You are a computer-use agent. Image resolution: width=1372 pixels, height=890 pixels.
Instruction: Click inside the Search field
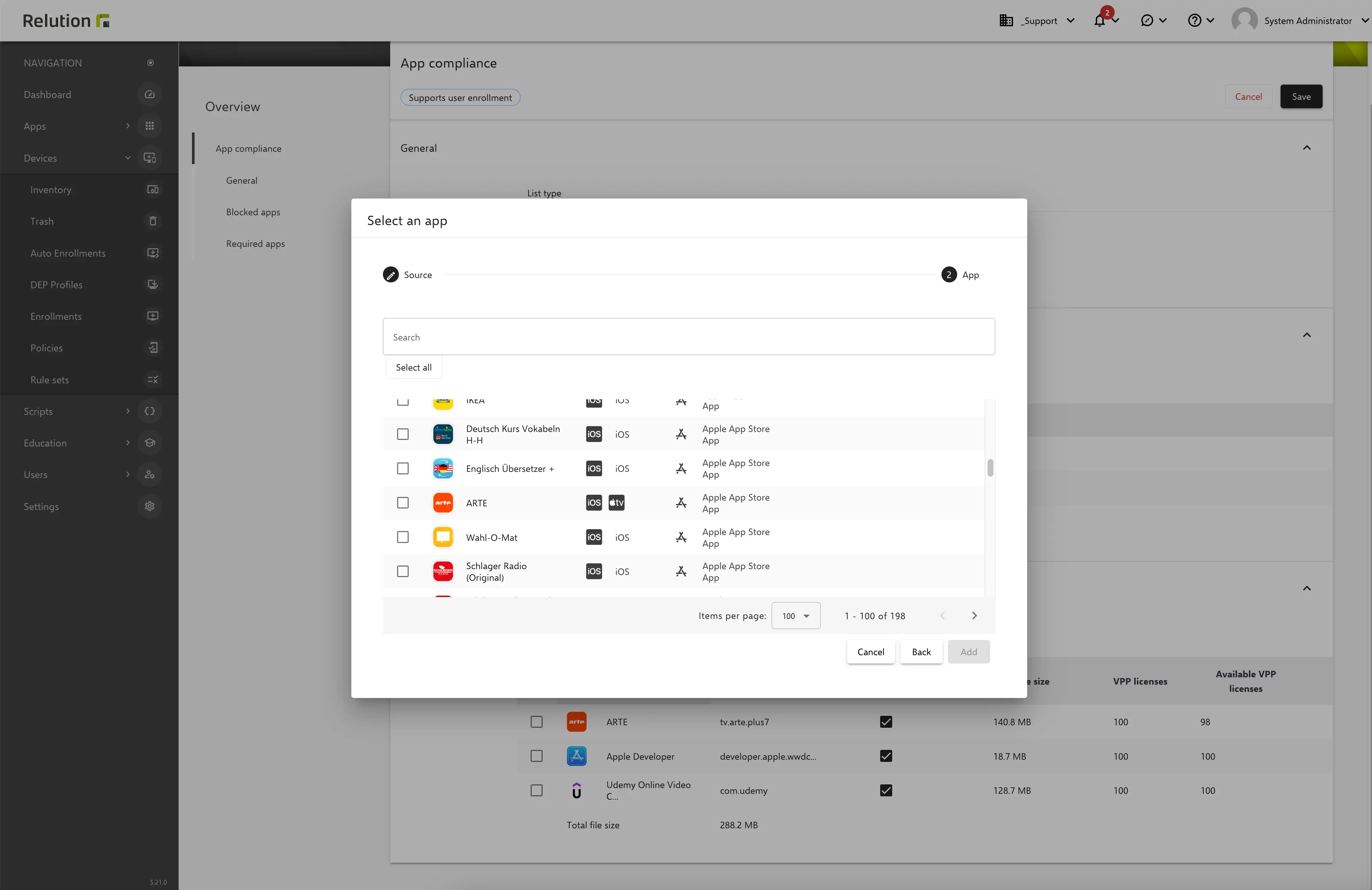coord(688,336)
